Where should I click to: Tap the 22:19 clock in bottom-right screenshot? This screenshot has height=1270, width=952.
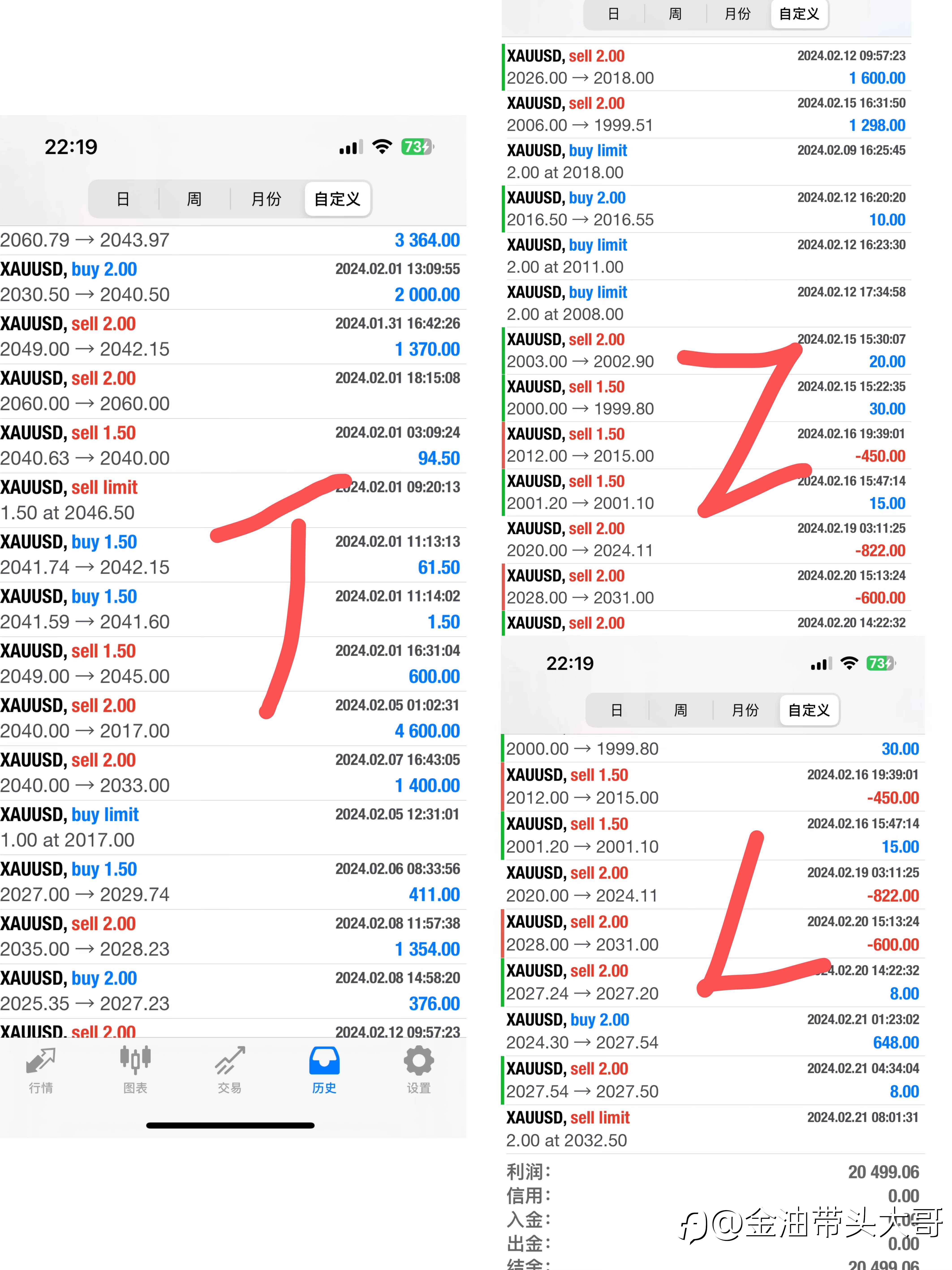point(570,664)
